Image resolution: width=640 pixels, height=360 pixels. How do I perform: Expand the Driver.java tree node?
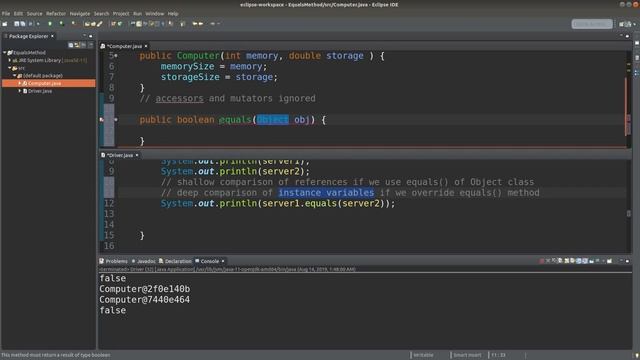tap(19, 91)
